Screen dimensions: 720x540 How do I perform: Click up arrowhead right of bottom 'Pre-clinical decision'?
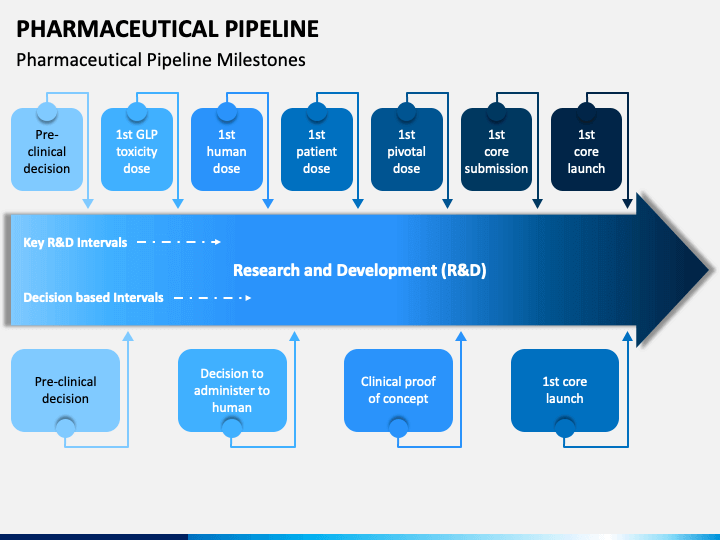128,336
